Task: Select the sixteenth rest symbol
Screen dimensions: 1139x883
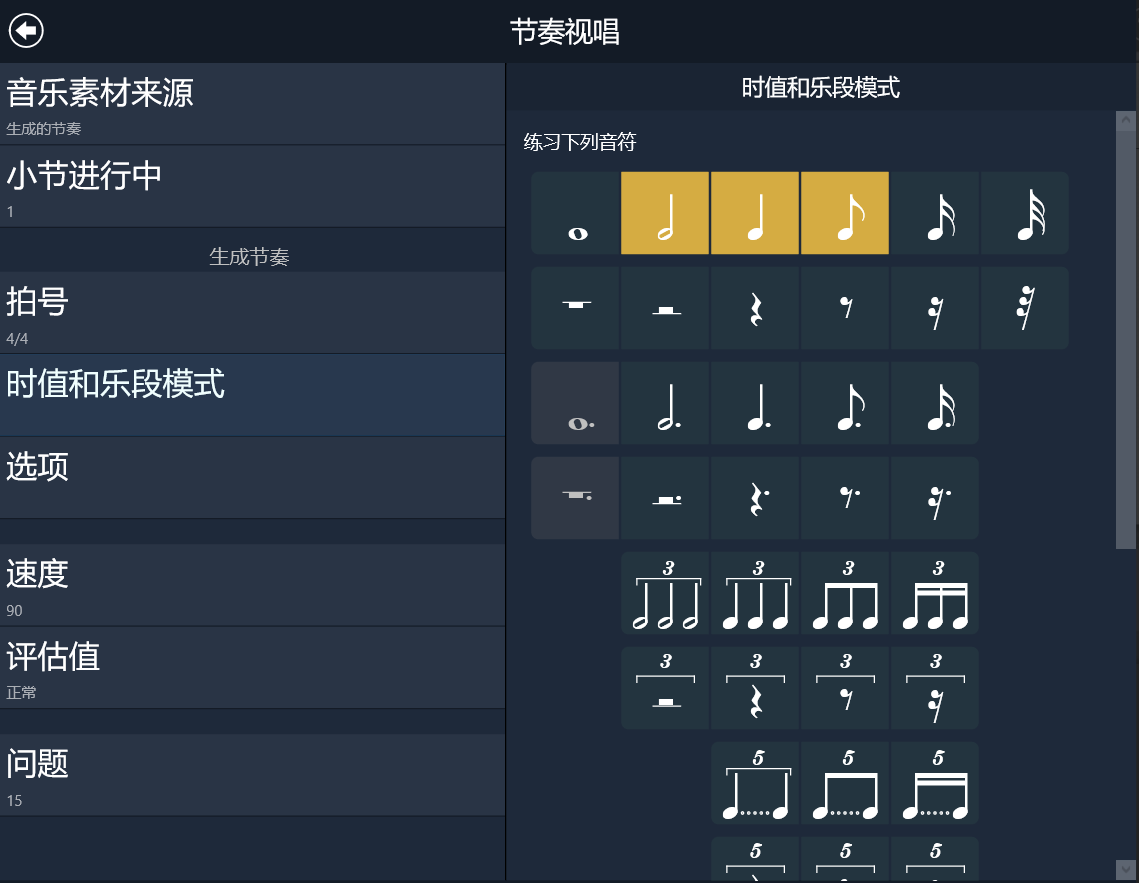Action: coord(935,308)
